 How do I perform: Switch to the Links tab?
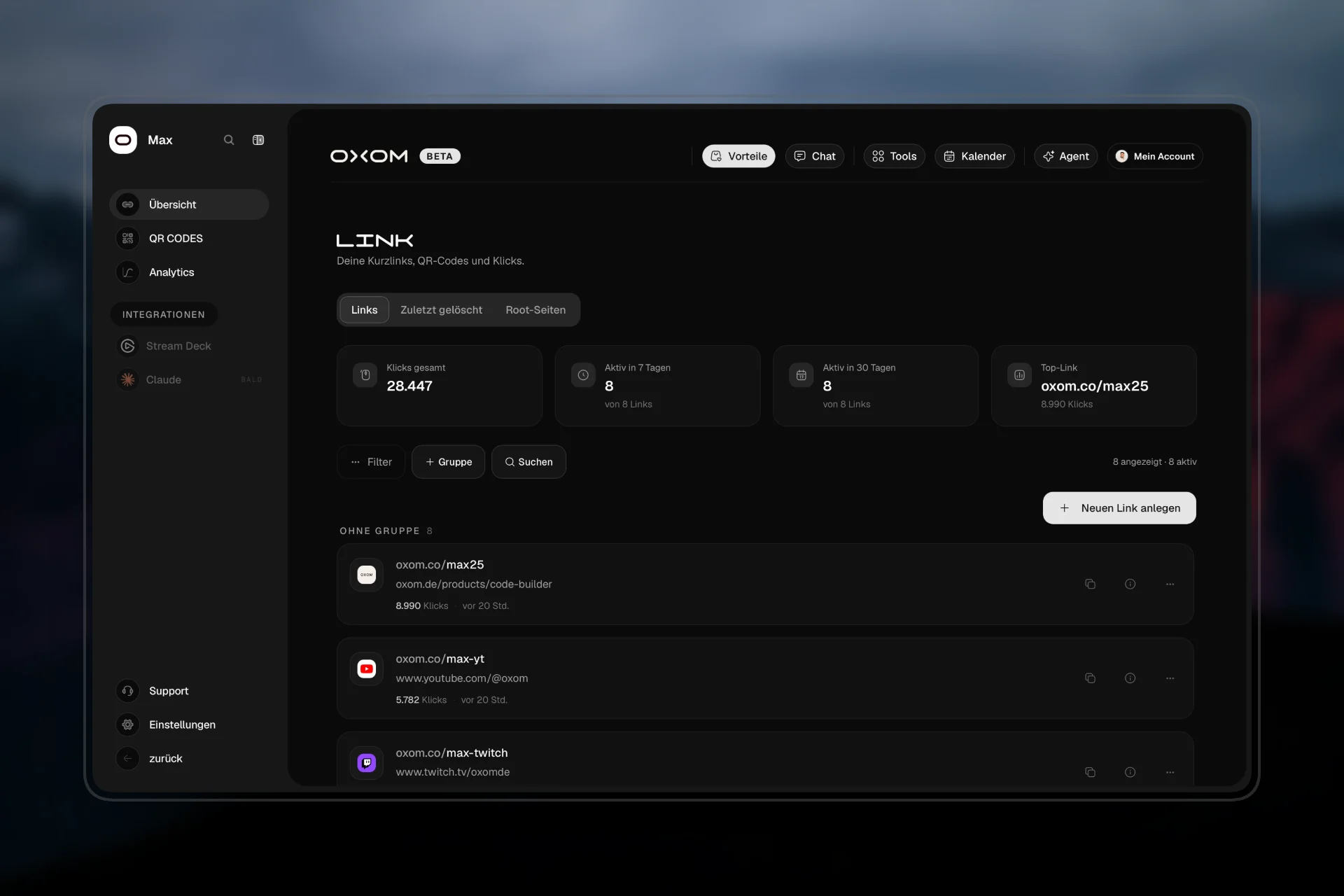coord(364,310)
